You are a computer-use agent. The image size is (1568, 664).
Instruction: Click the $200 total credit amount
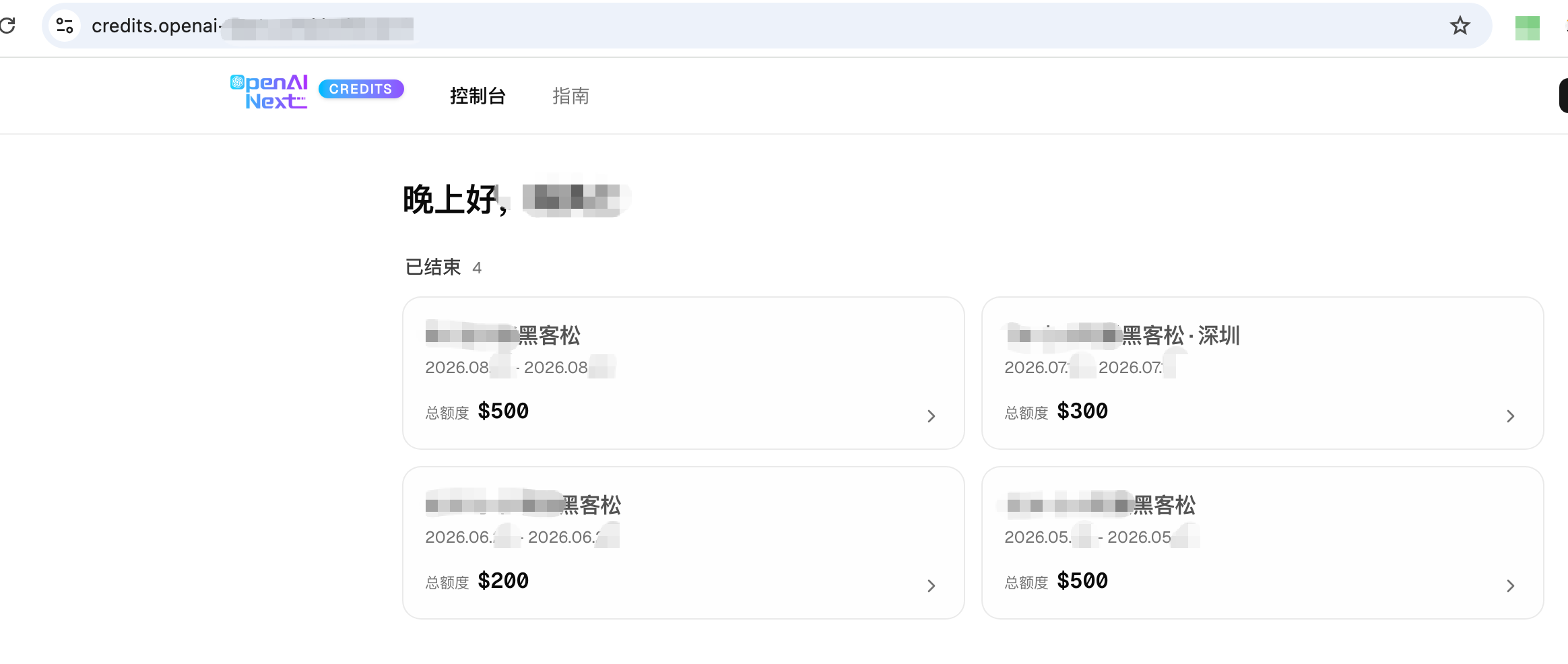503,580
